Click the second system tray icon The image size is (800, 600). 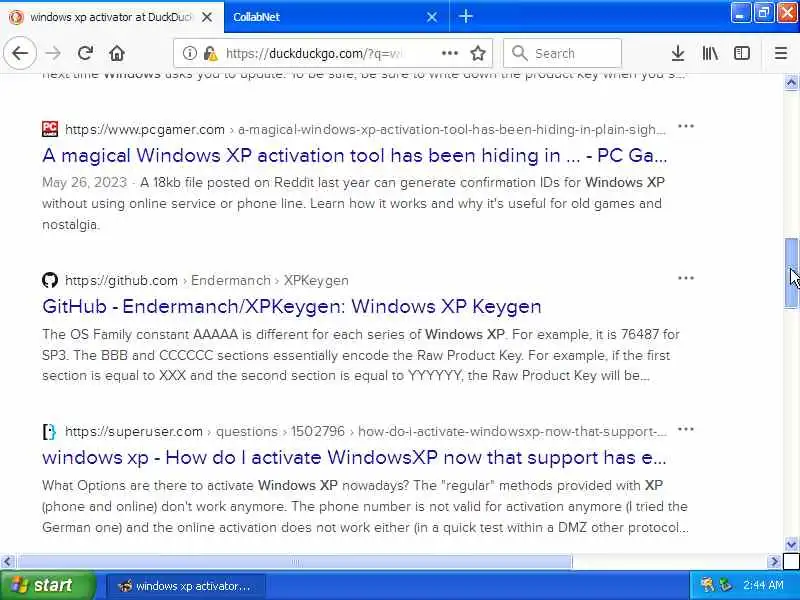[725, 585]
